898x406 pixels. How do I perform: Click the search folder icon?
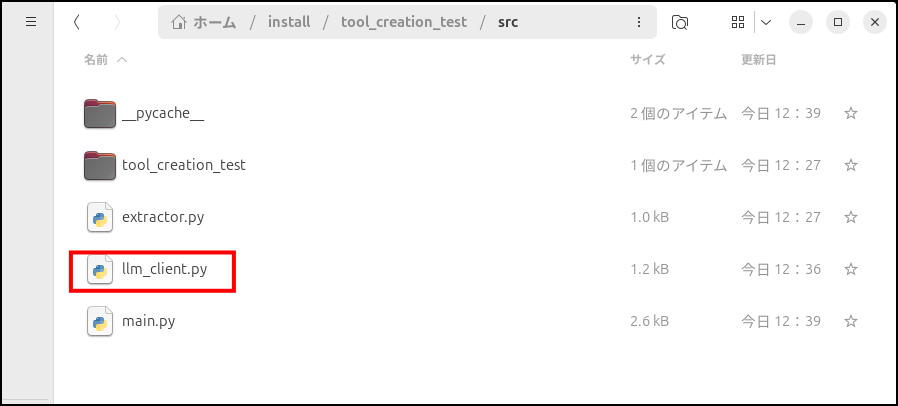(x=680, y=22)
